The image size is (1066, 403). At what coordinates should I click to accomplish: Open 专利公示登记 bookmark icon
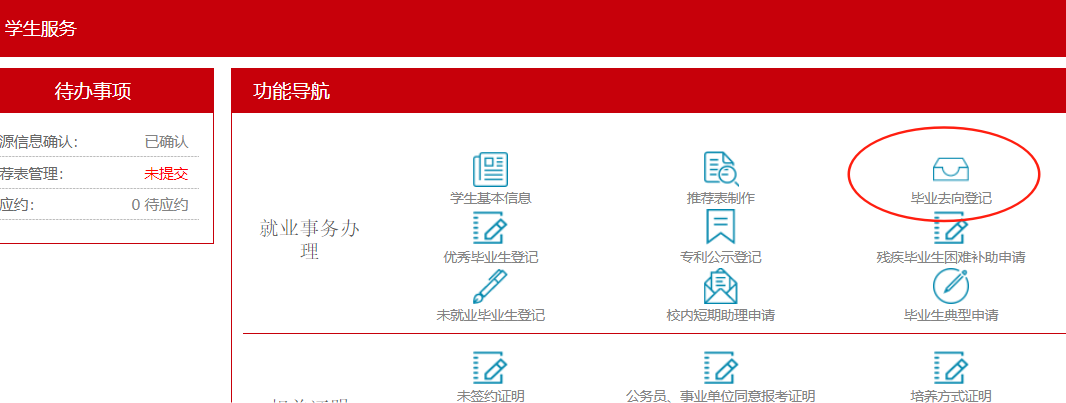pos(720,227)
